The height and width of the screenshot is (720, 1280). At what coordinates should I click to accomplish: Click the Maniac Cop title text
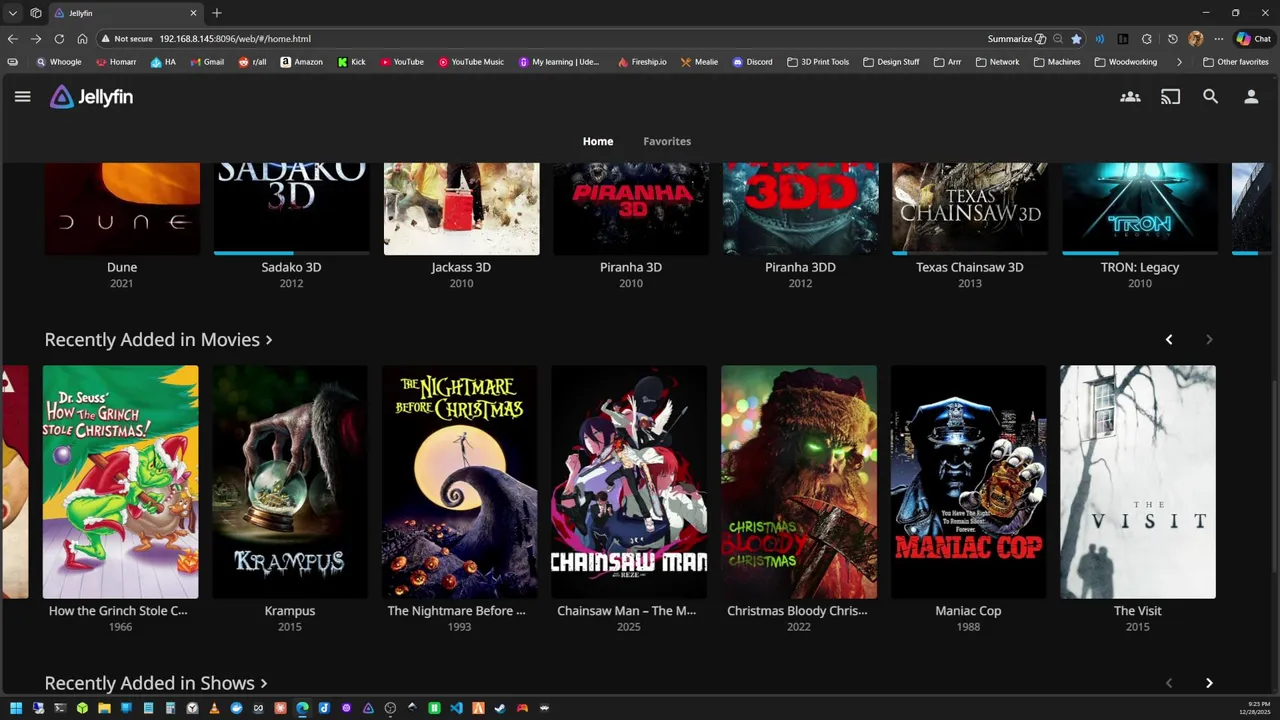tap(968, 611)
